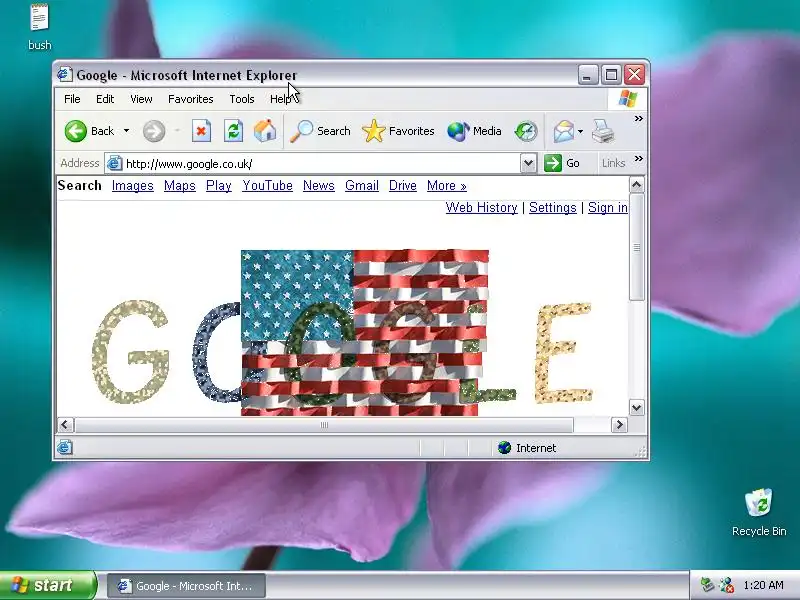Expand the Links bar chevron

(x=638, y=159)
